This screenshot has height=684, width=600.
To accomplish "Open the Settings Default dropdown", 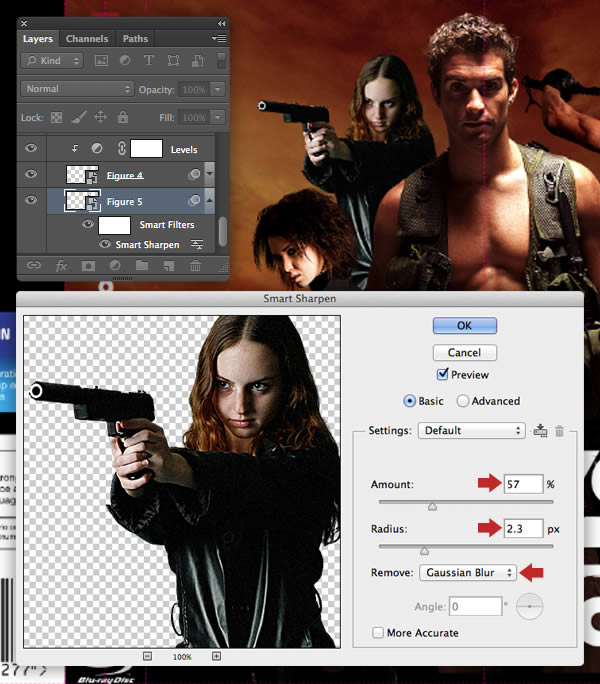I will point(472,431).
